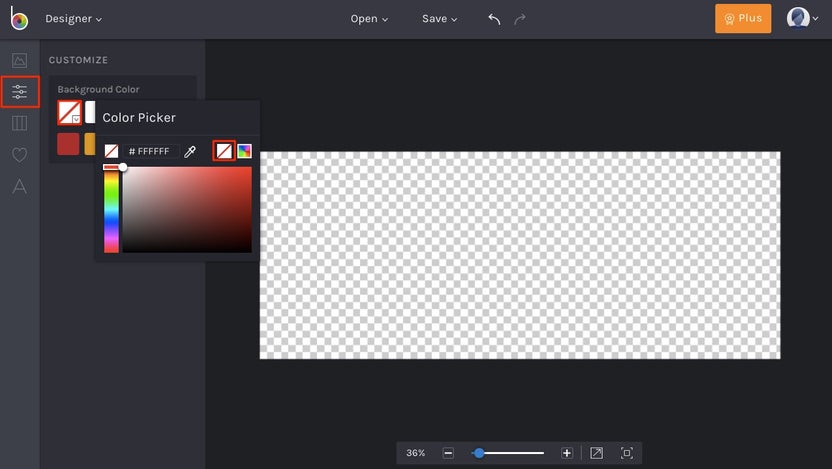
Task: Click the Background Color label
Action: pos(99,89)
